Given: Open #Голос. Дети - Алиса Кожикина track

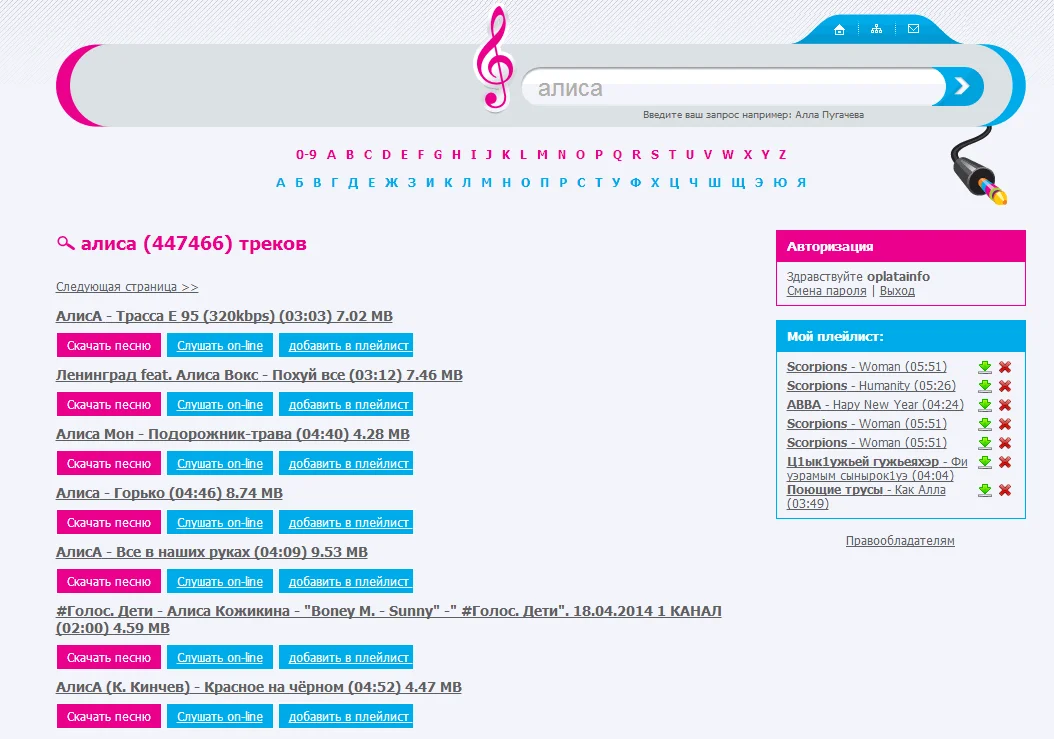Looking at the screenshot, I should click(389, 619).
